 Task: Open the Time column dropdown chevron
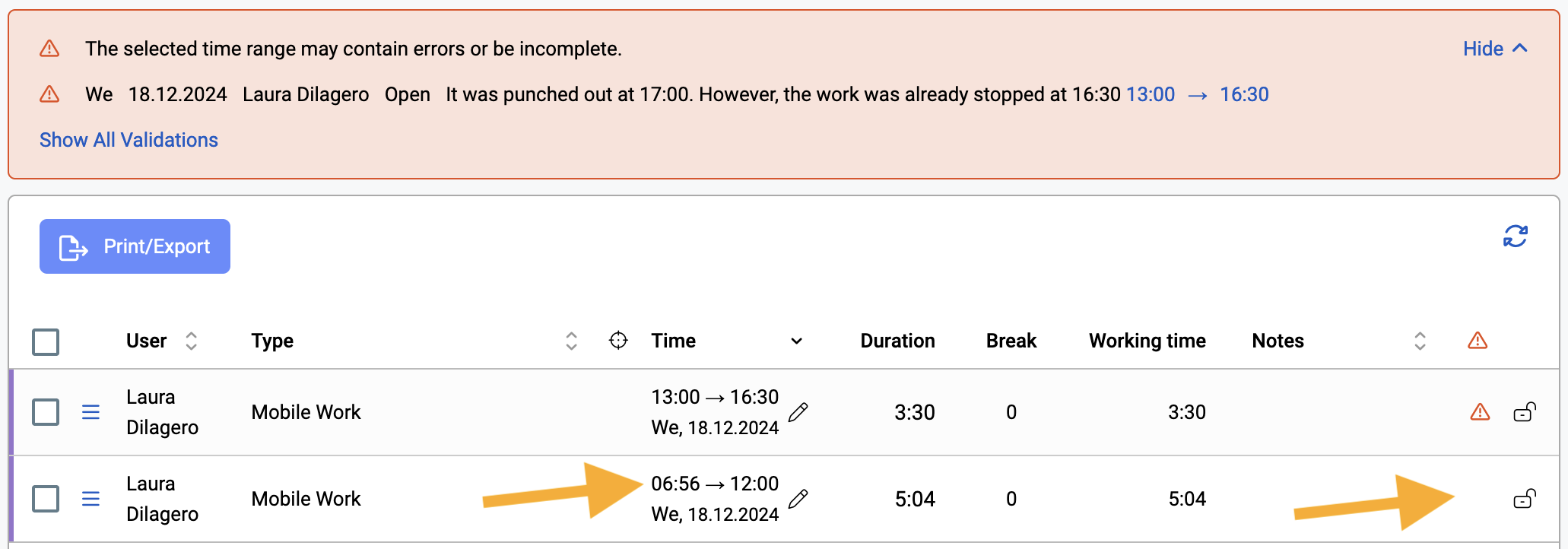pos(796,341)
